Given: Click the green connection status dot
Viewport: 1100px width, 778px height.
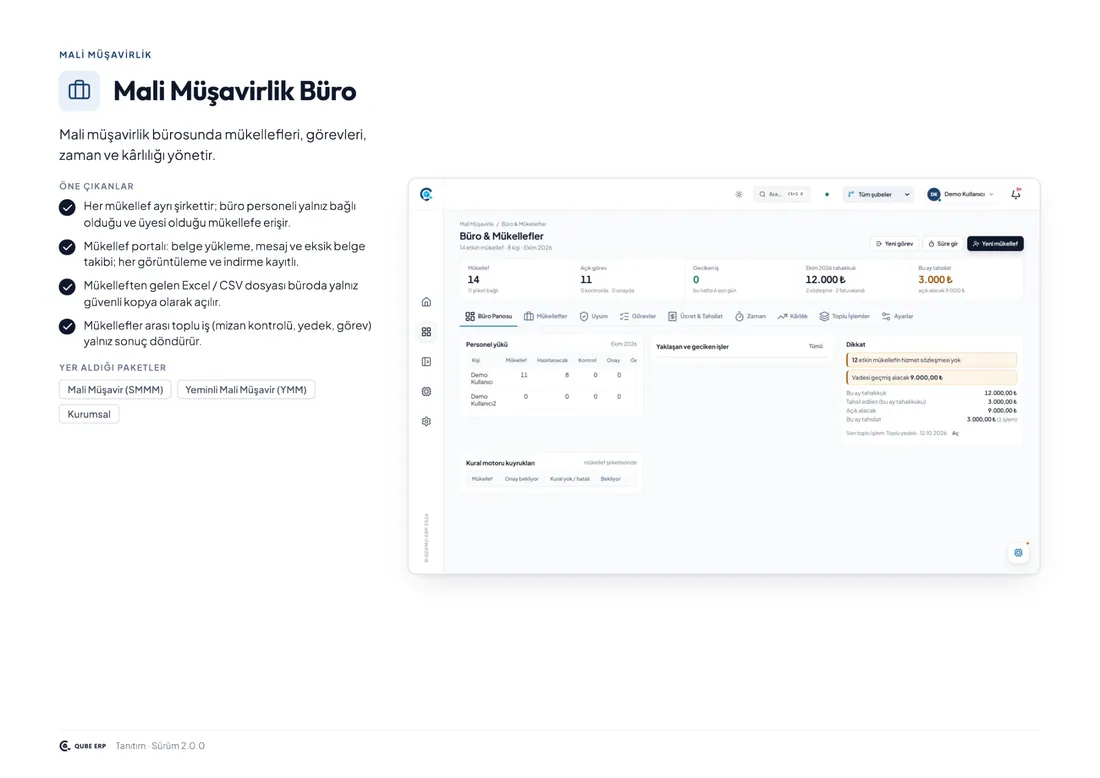Looking at the screenshot, I should pos(827,194).
